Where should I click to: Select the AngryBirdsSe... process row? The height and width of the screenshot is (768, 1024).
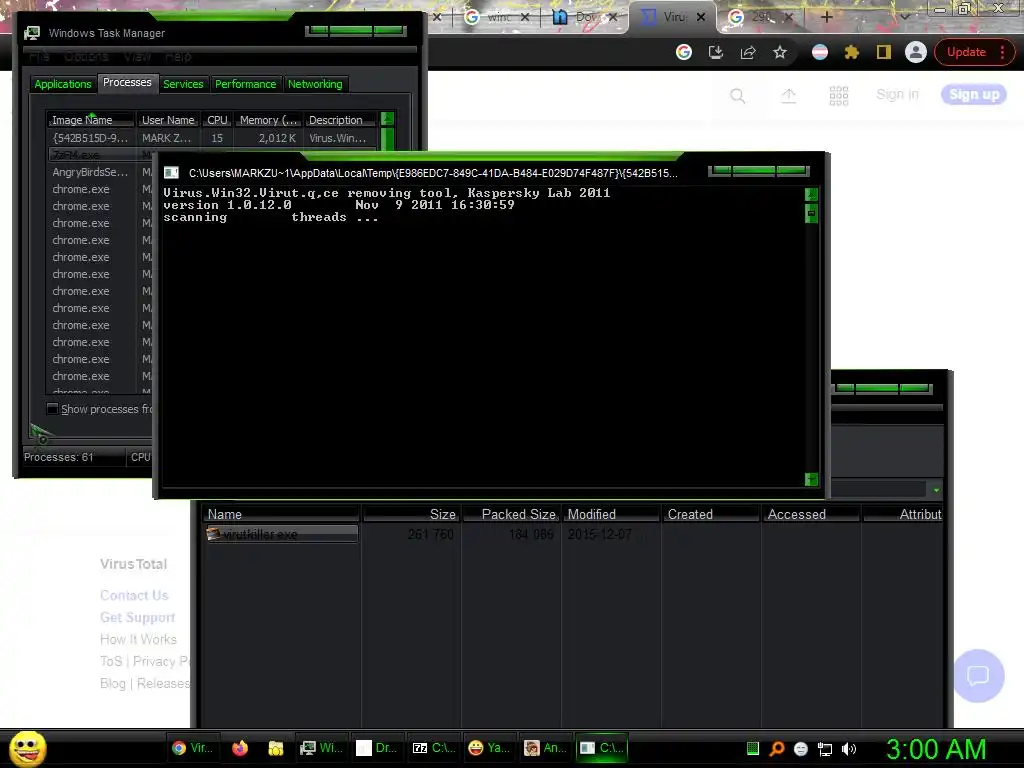tap(101, 172)
